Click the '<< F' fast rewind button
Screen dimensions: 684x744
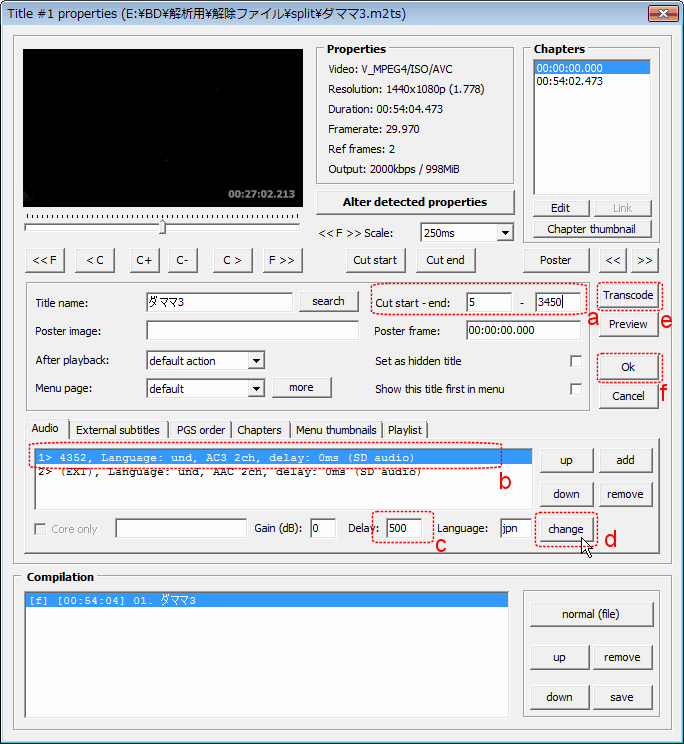pyautogui.click(x=43, y=260)
